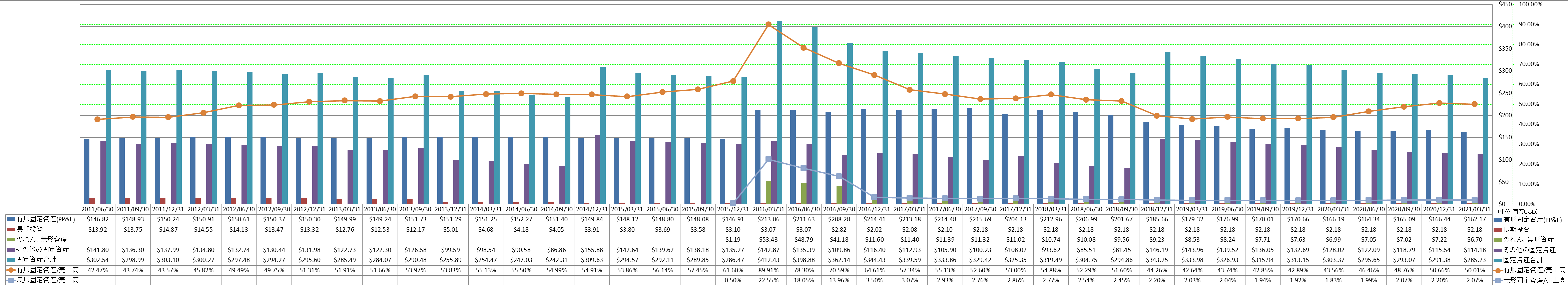Screen dimensions: 1568x286
Task: Click the first orange line marker for 2011/06/30
Action: [97, 119]
